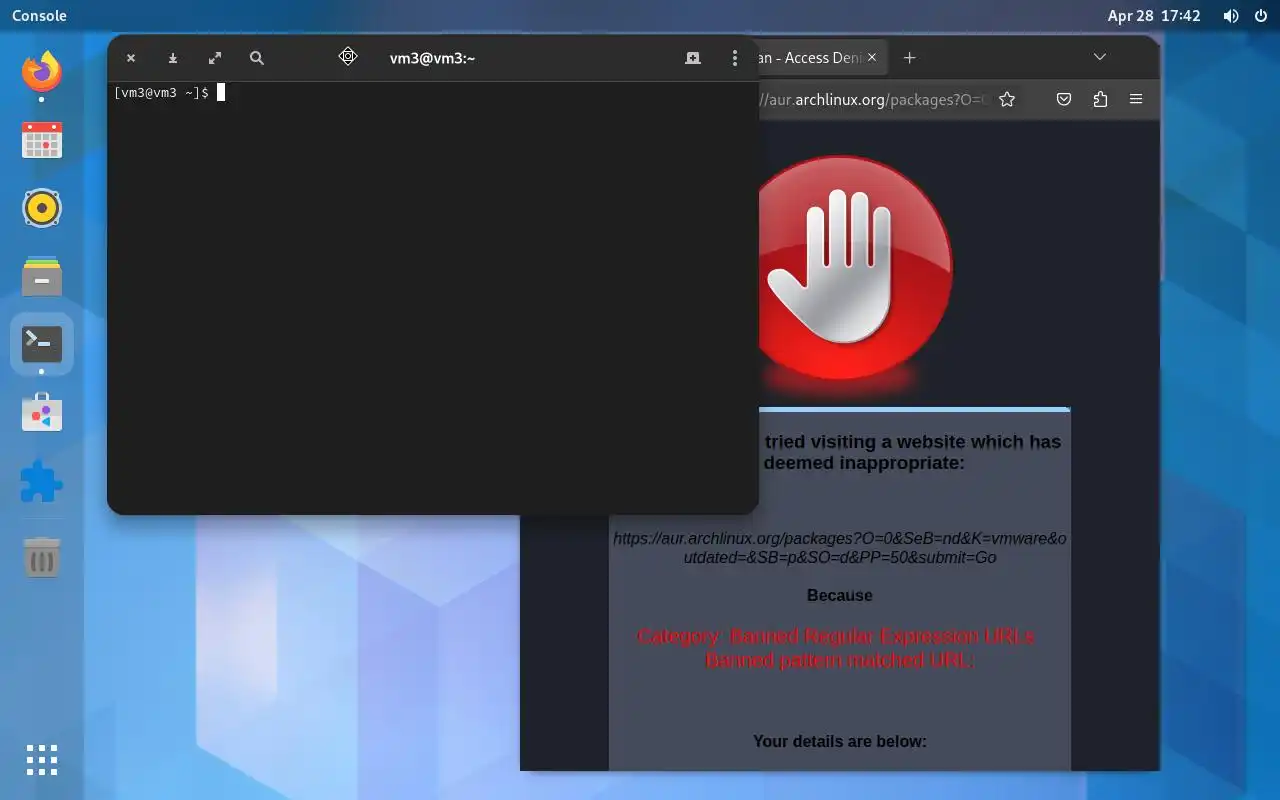
Task: Open the Trash in the dock
Action: pyautogui.click(x=41, y=557)
